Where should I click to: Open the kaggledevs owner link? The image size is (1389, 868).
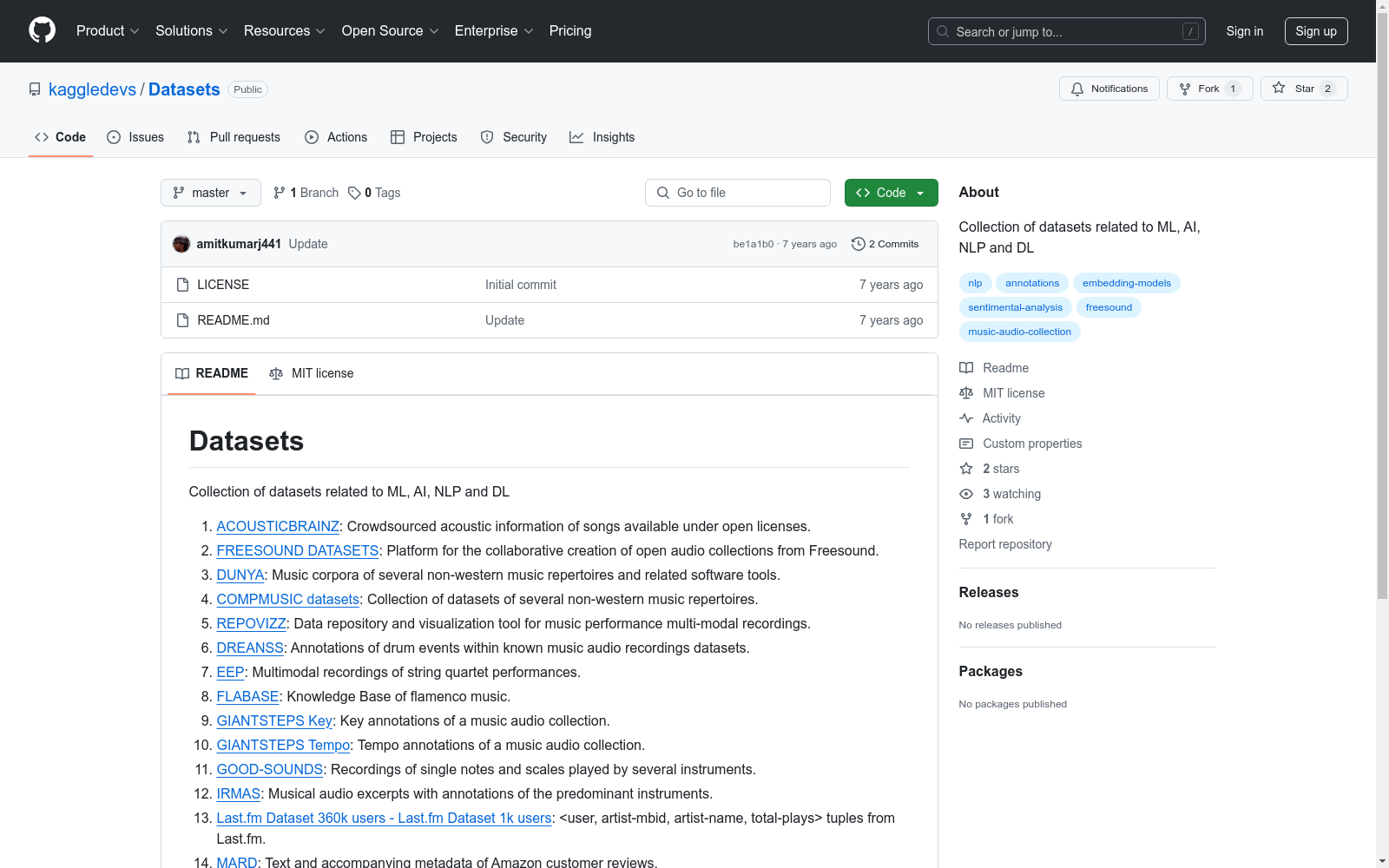92,89
